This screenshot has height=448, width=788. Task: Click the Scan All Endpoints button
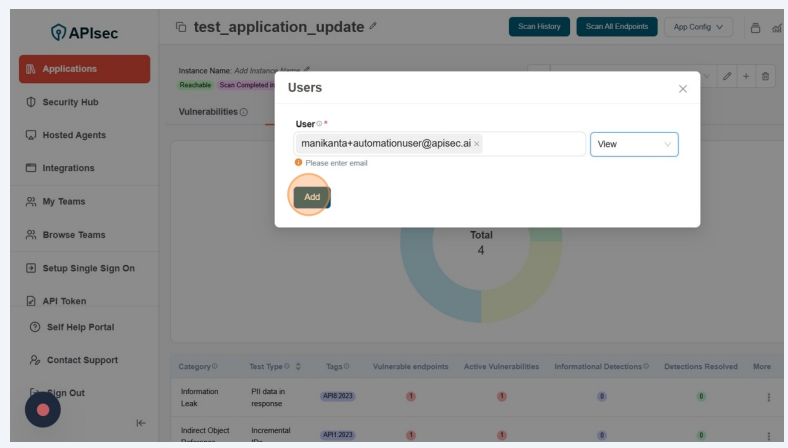click(616, 27)
